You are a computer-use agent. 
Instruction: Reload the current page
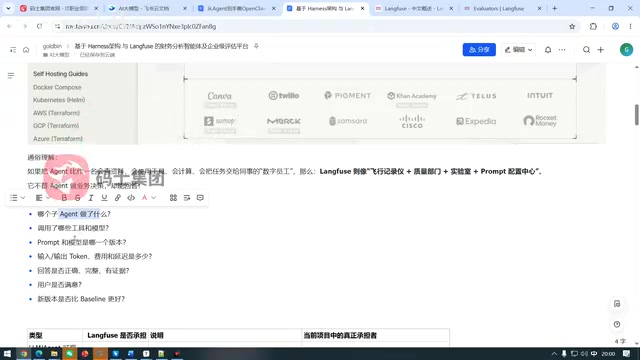pyautogui.click(x=39, y=27)
